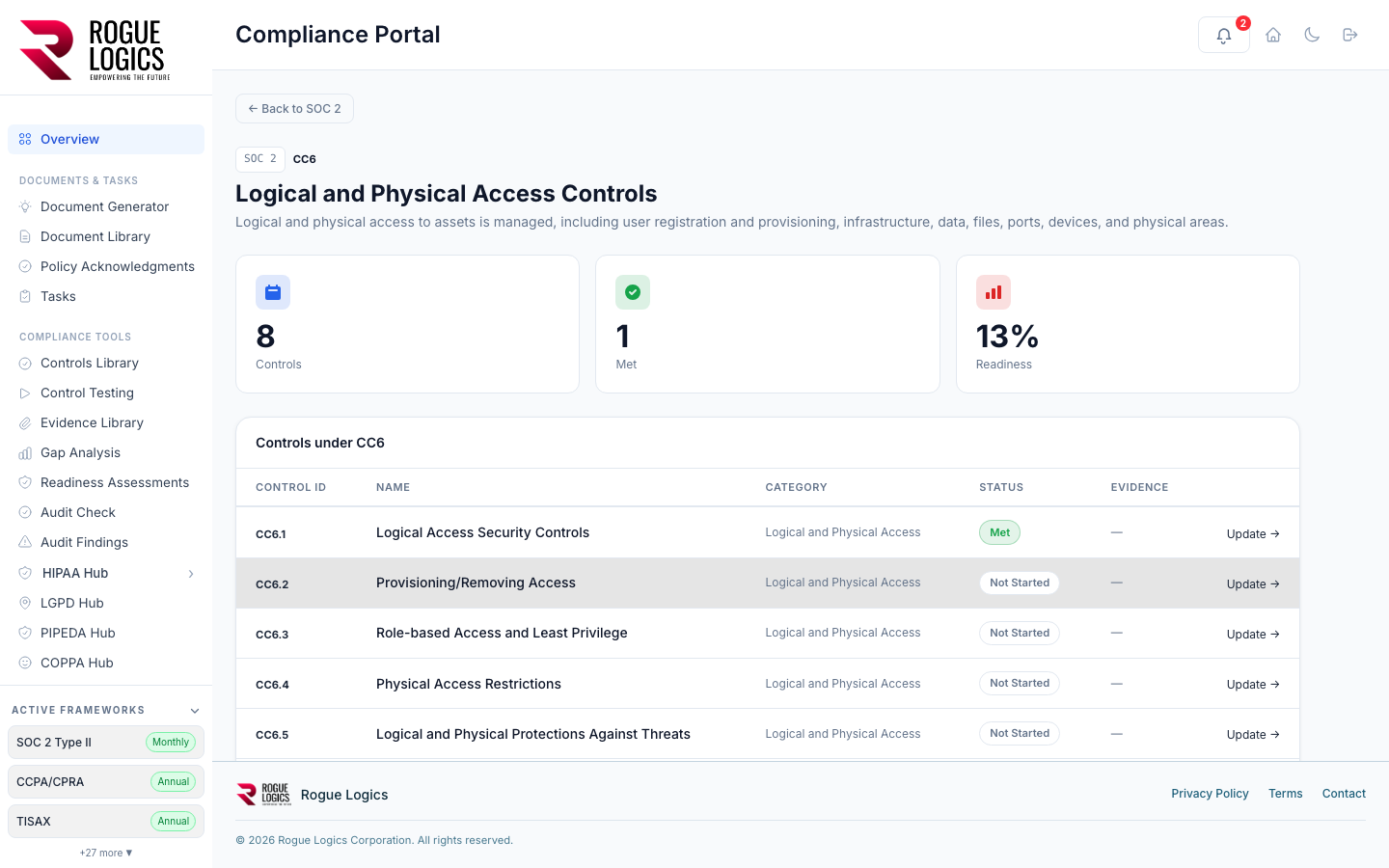Click the Document Library file icon
1389x868 pixels.
tap(25, 236)
